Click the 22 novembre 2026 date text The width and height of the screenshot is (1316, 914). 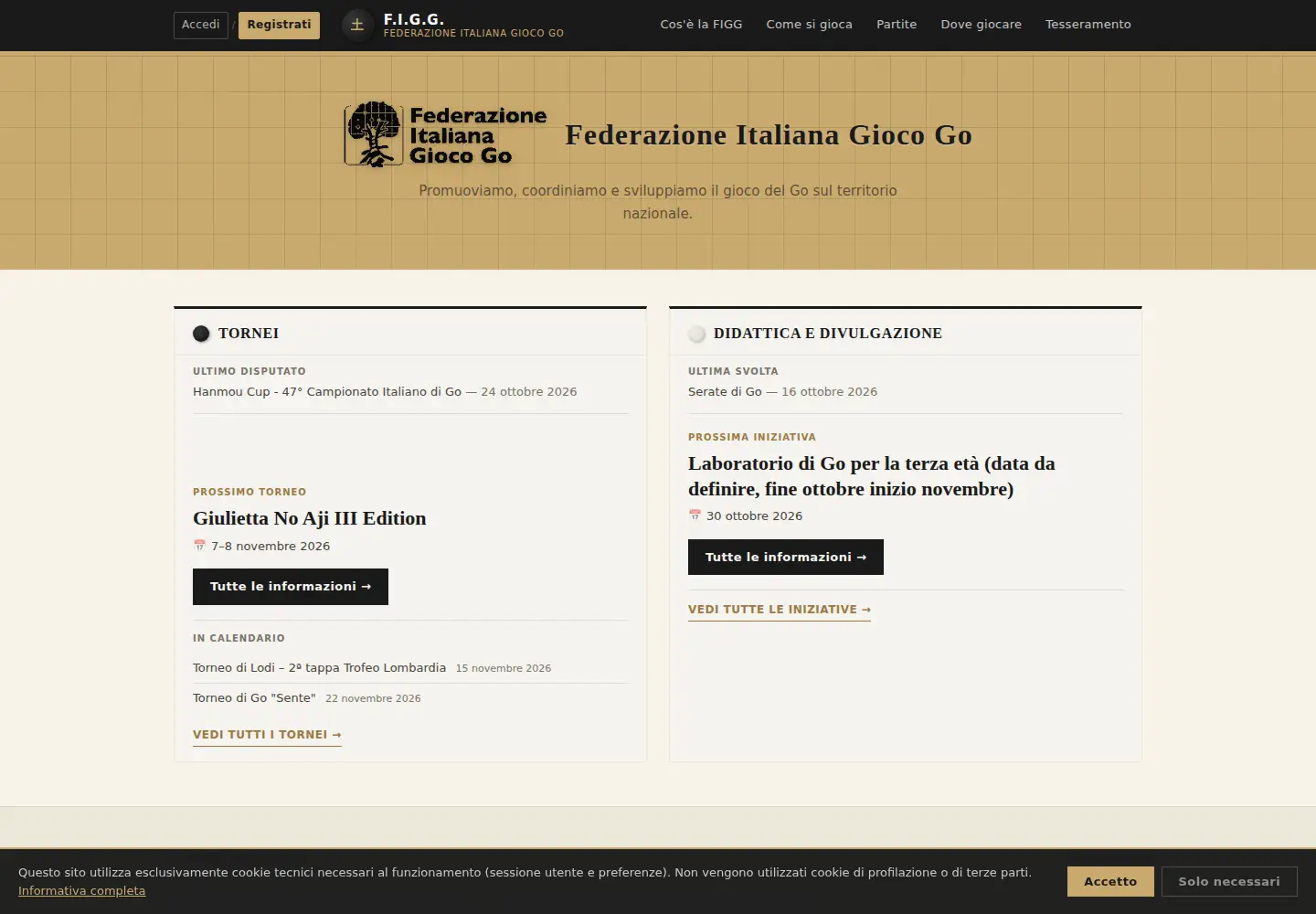point(373,699)
